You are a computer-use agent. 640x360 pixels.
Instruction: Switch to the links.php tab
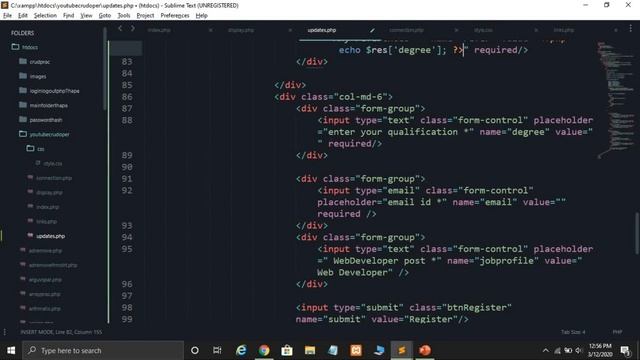coord(564,30)
